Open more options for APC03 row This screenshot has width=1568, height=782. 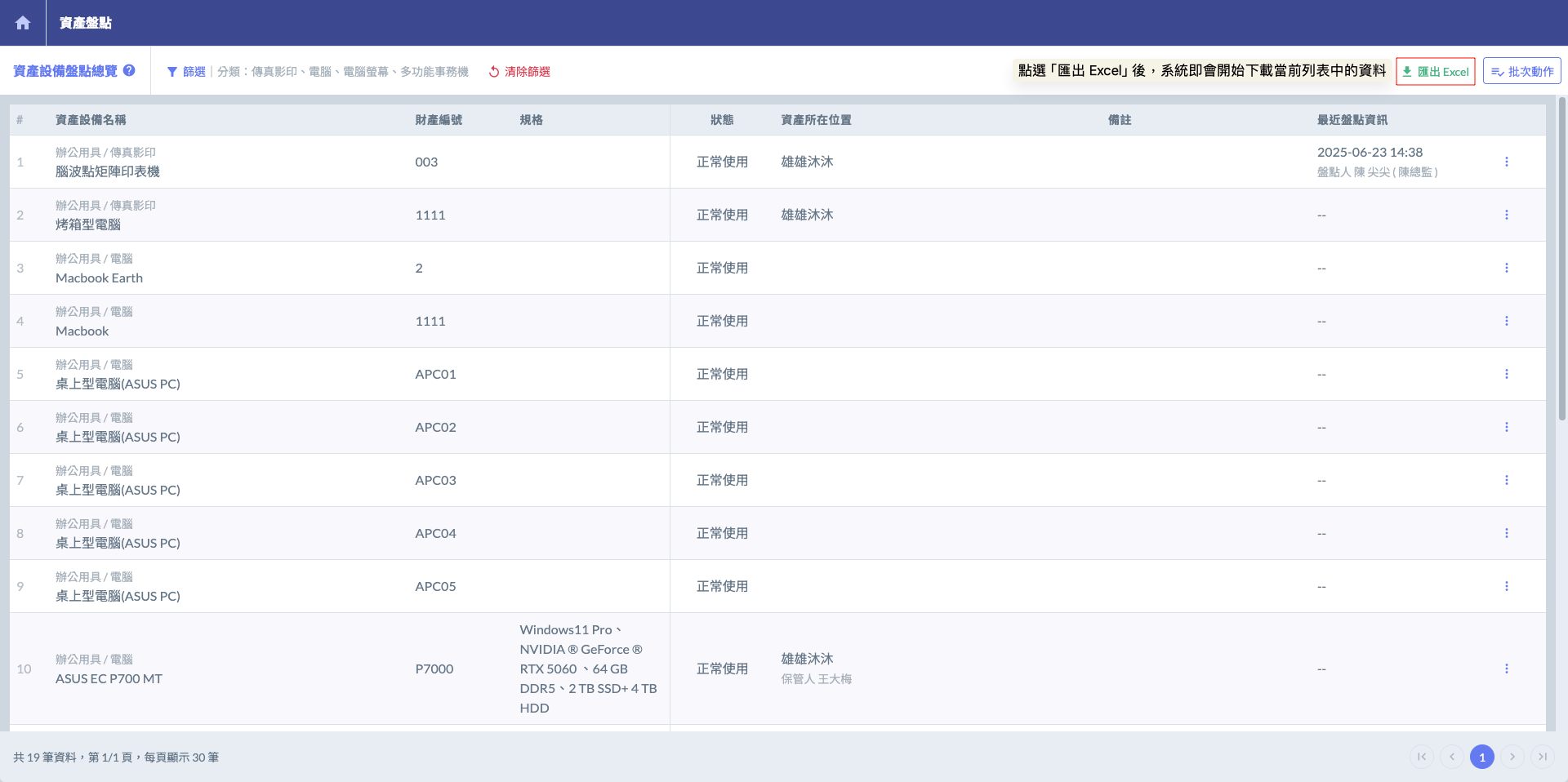[x=1507, y=480]
